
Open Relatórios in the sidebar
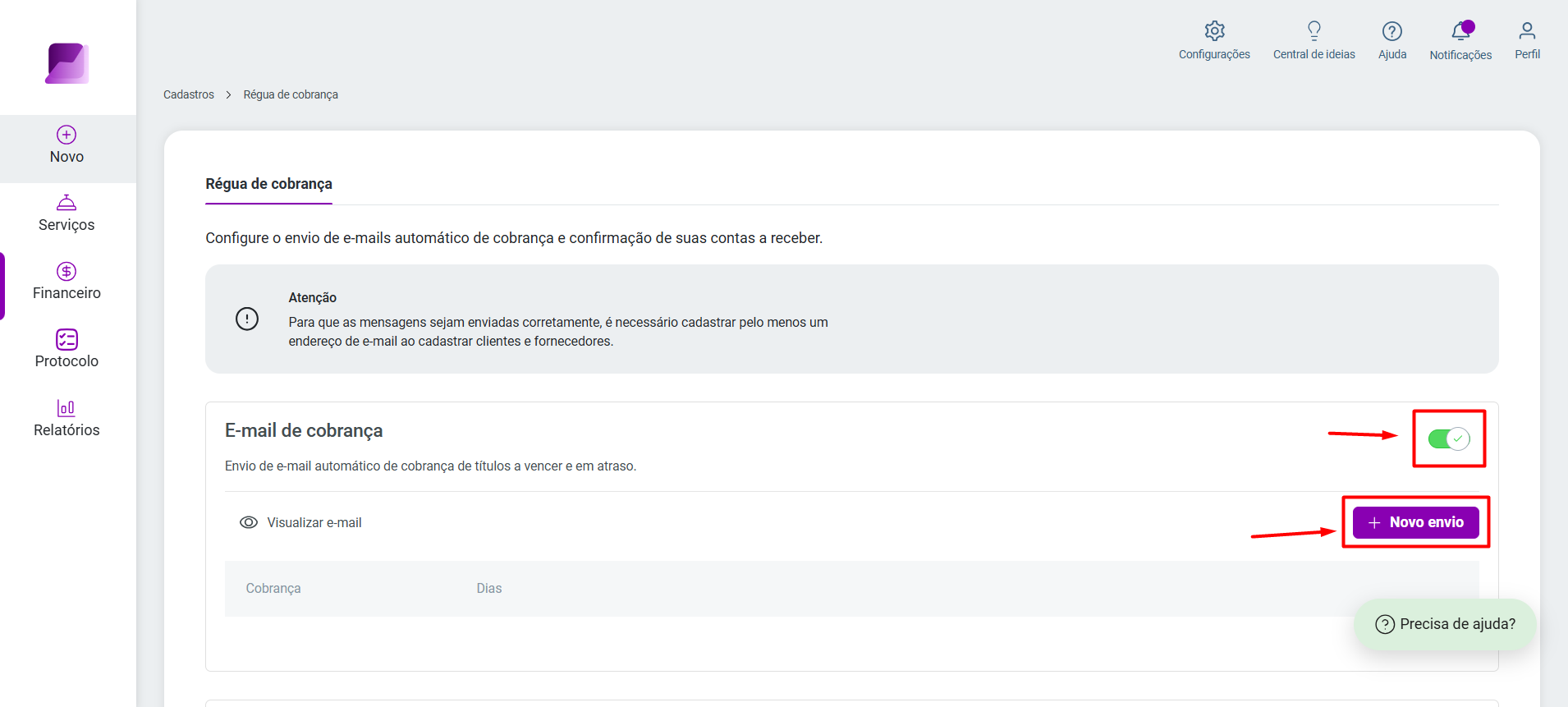tap(66, 418)
